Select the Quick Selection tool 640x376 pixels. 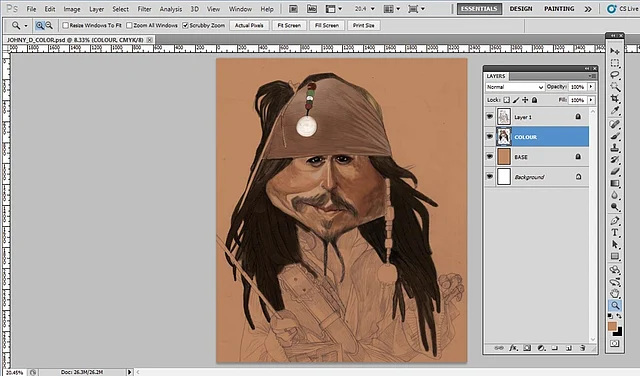615,87
